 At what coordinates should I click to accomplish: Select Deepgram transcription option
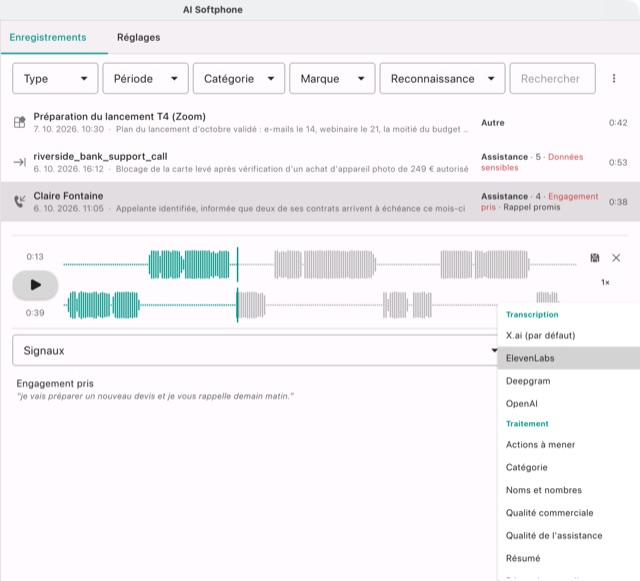[569, 381]
